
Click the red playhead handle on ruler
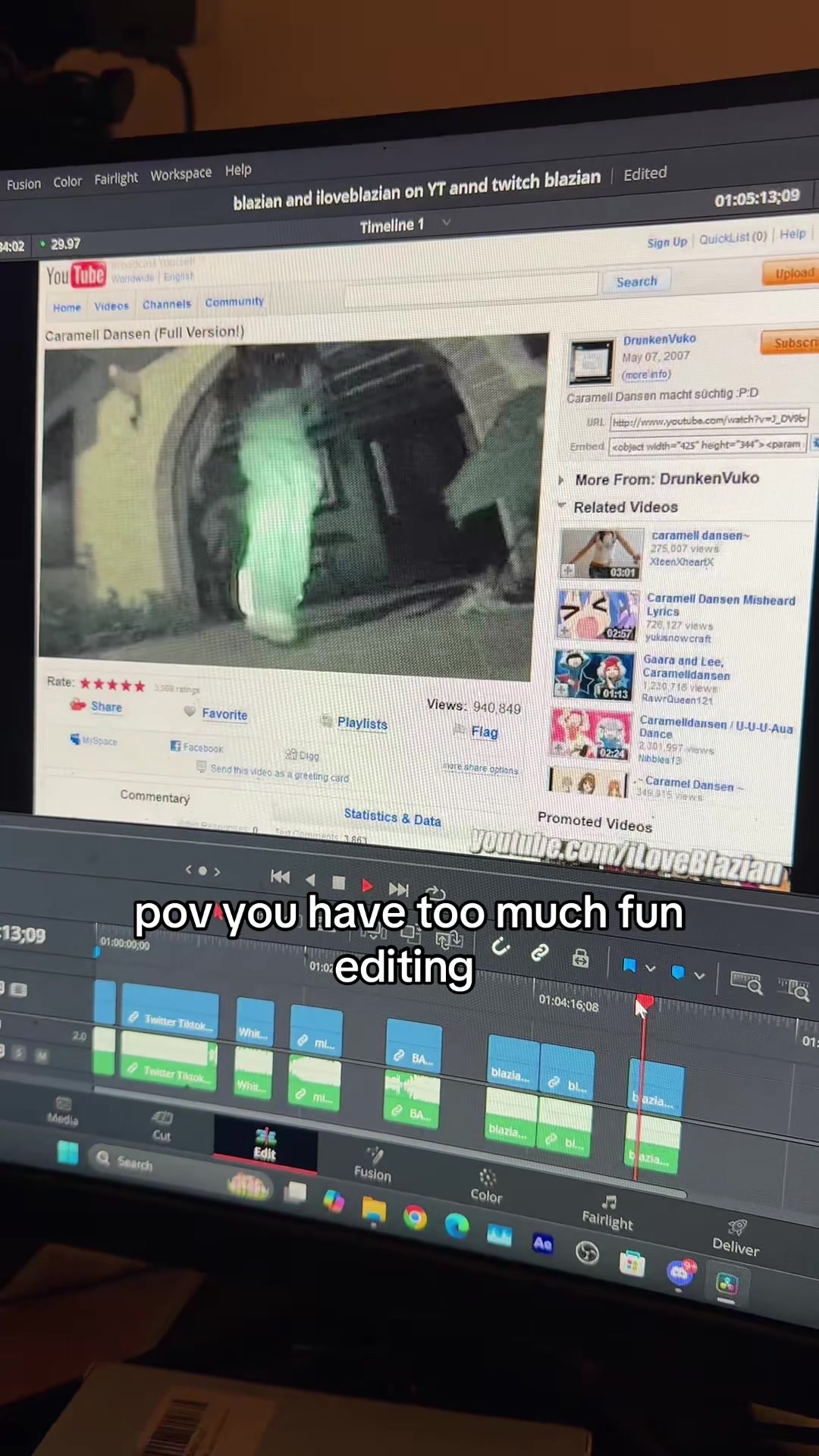pos(644,1003)
